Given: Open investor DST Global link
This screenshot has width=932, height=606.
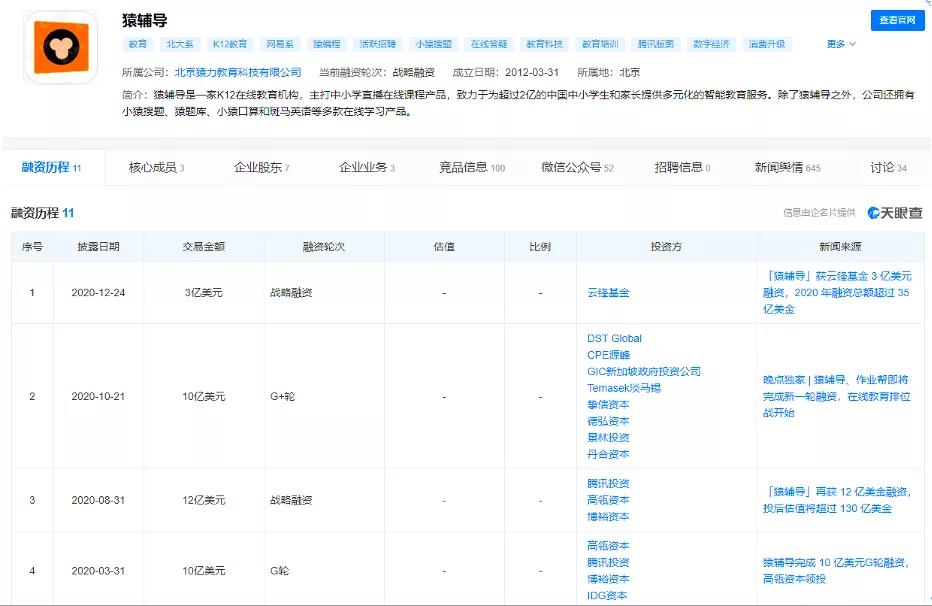Looking at the screenshot, I should [615, 338].
